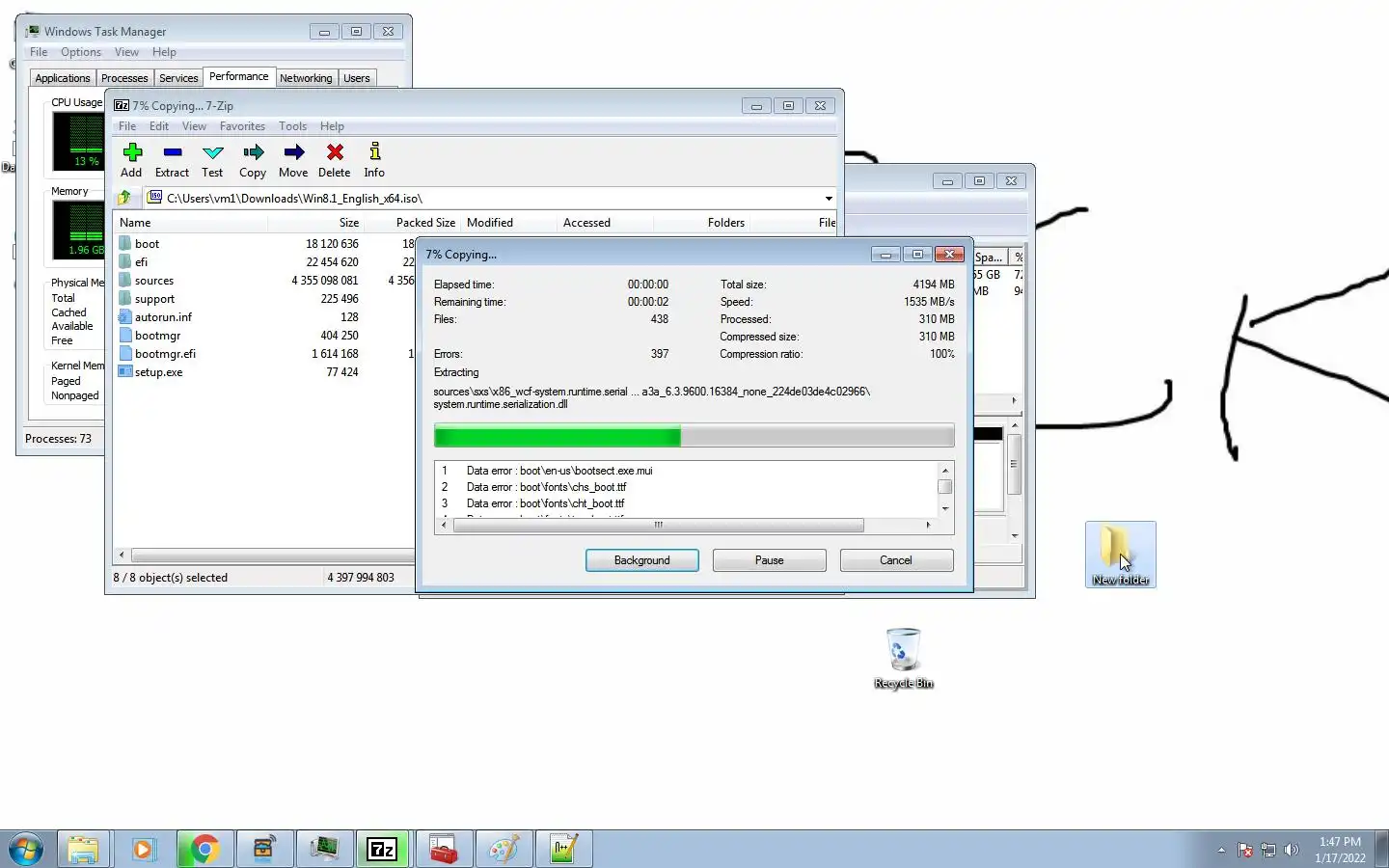Viewport: 1389px width, 868px height.
Task: Open Google Chrome from the taskbar
Action: tap(204, 850)
